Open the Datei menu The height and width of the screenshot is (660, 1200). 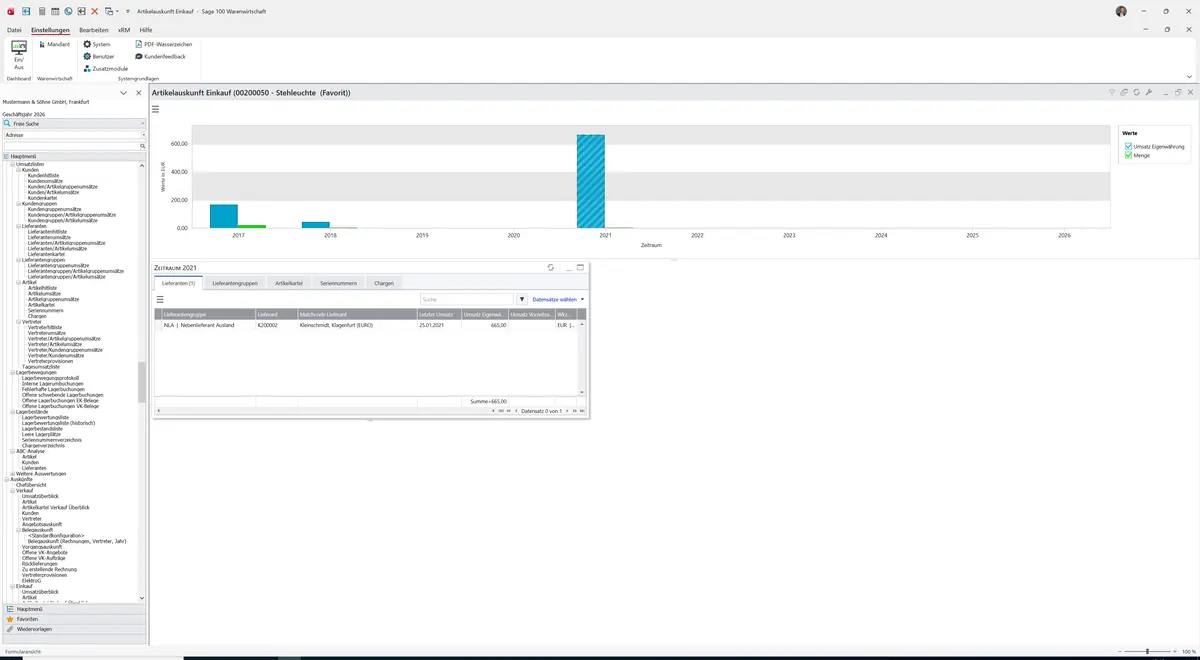tap(14, 30)
